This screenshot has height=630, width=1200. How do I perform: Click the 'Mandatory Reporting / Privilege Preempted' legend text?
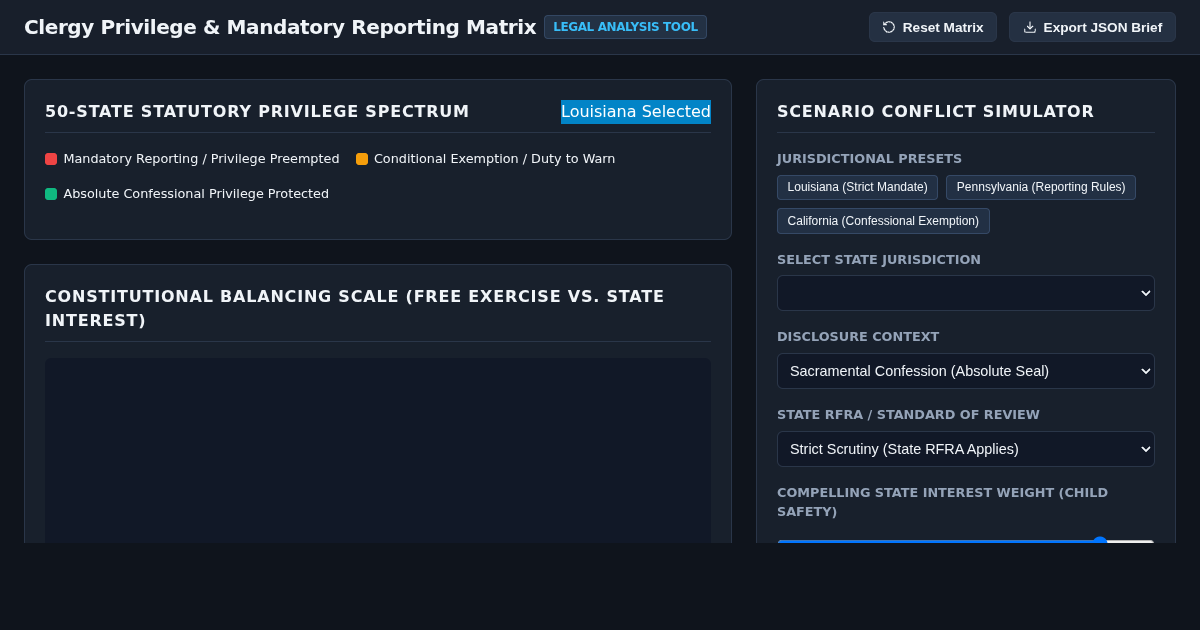(201, 159)
